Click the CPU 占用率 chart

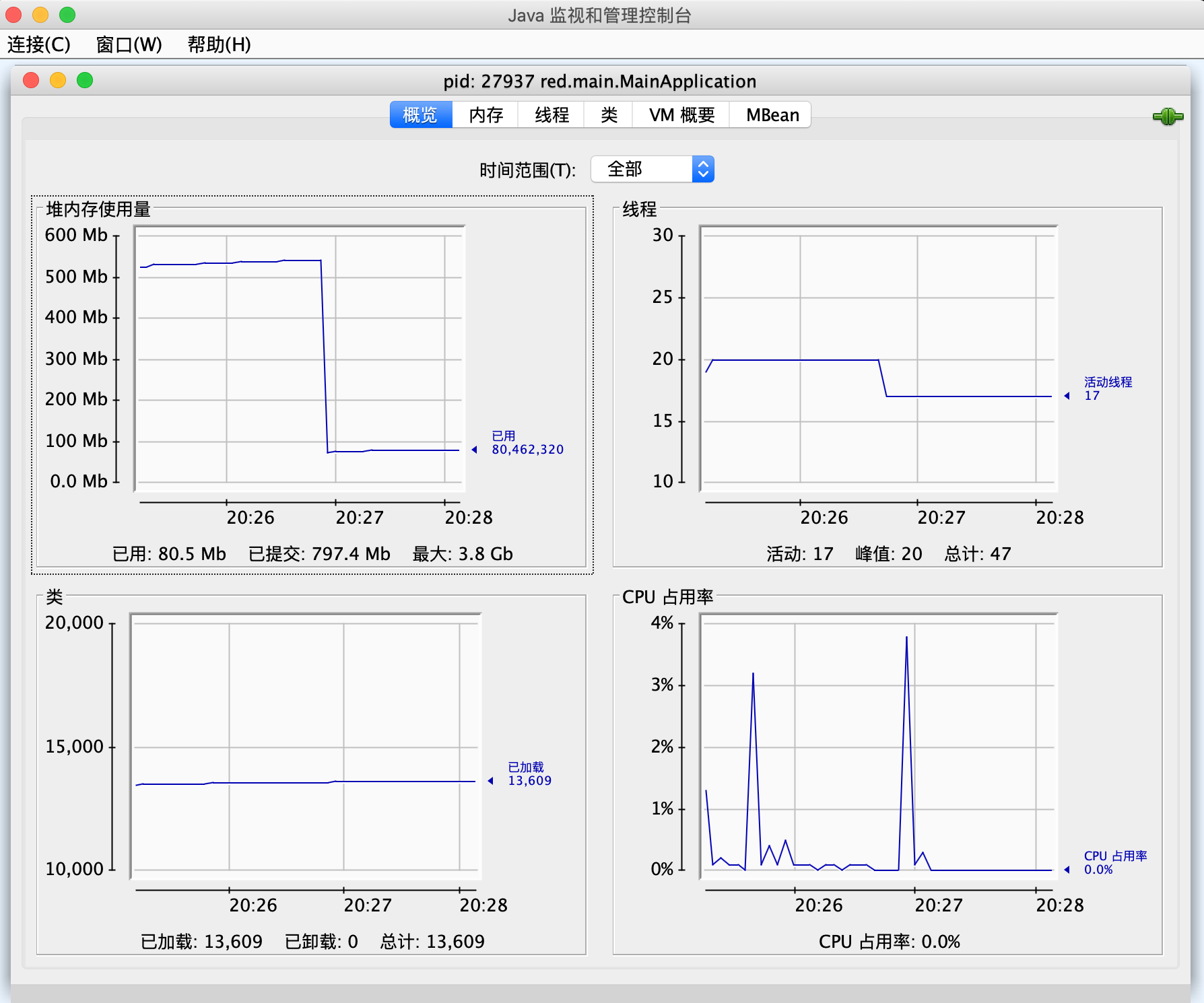coord(878,747)
